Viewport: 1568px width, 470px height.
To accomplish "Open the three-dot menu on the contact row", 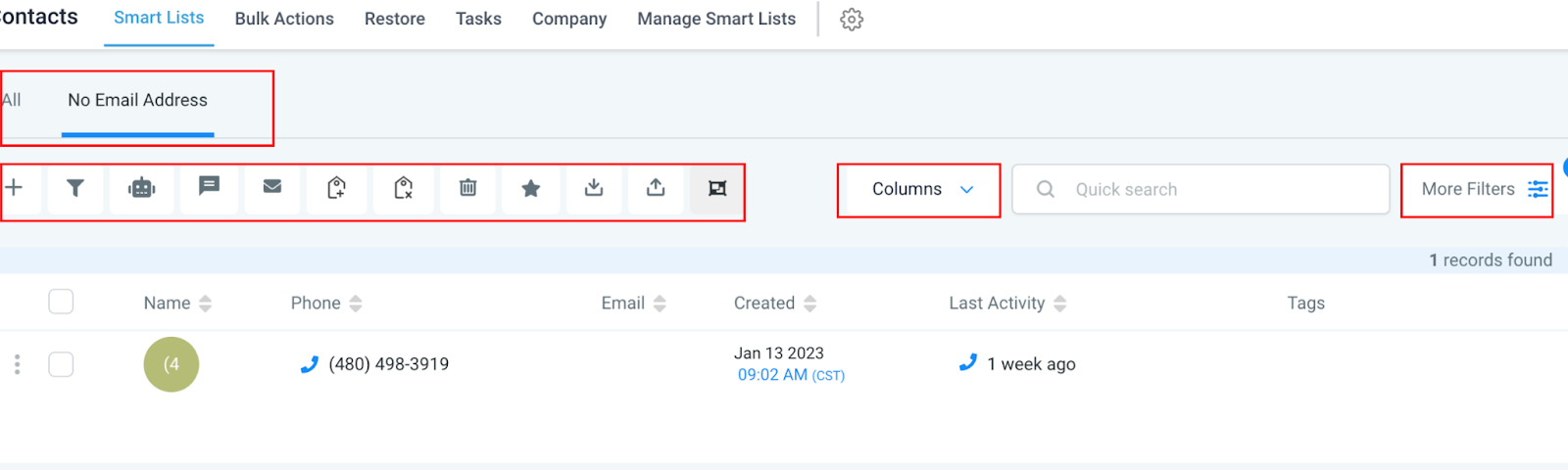I will click(18, 364).
